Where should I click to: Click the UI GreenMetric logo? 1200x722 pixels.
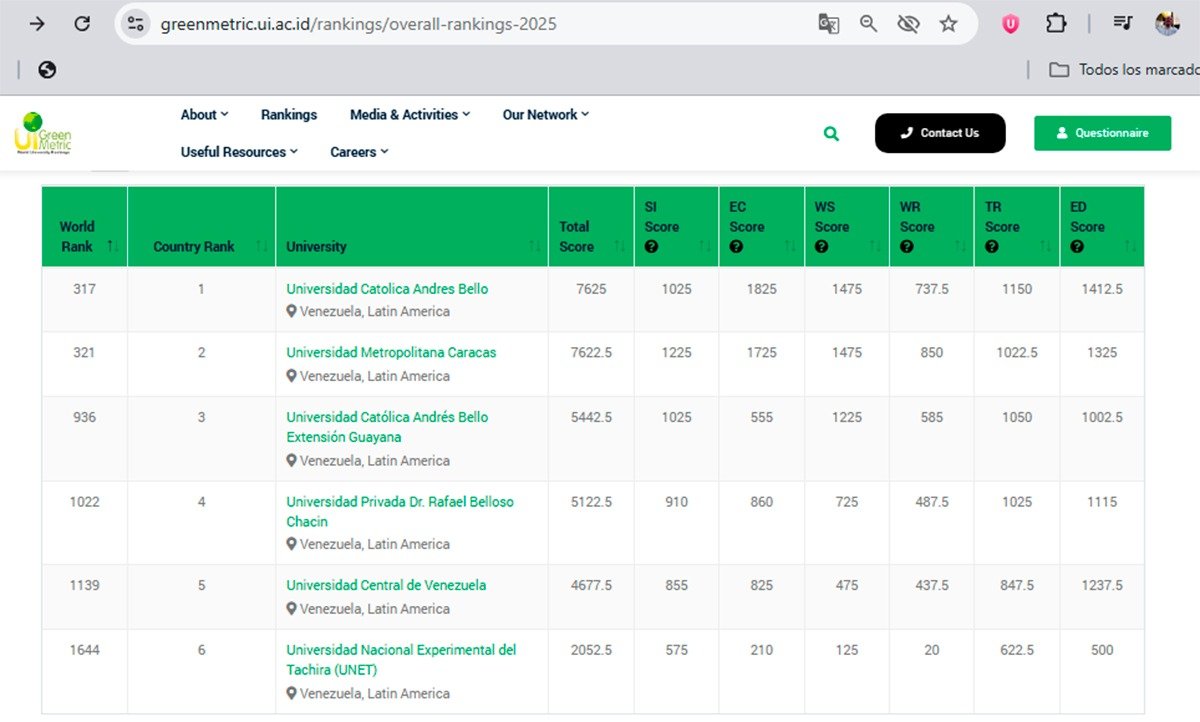43,133
